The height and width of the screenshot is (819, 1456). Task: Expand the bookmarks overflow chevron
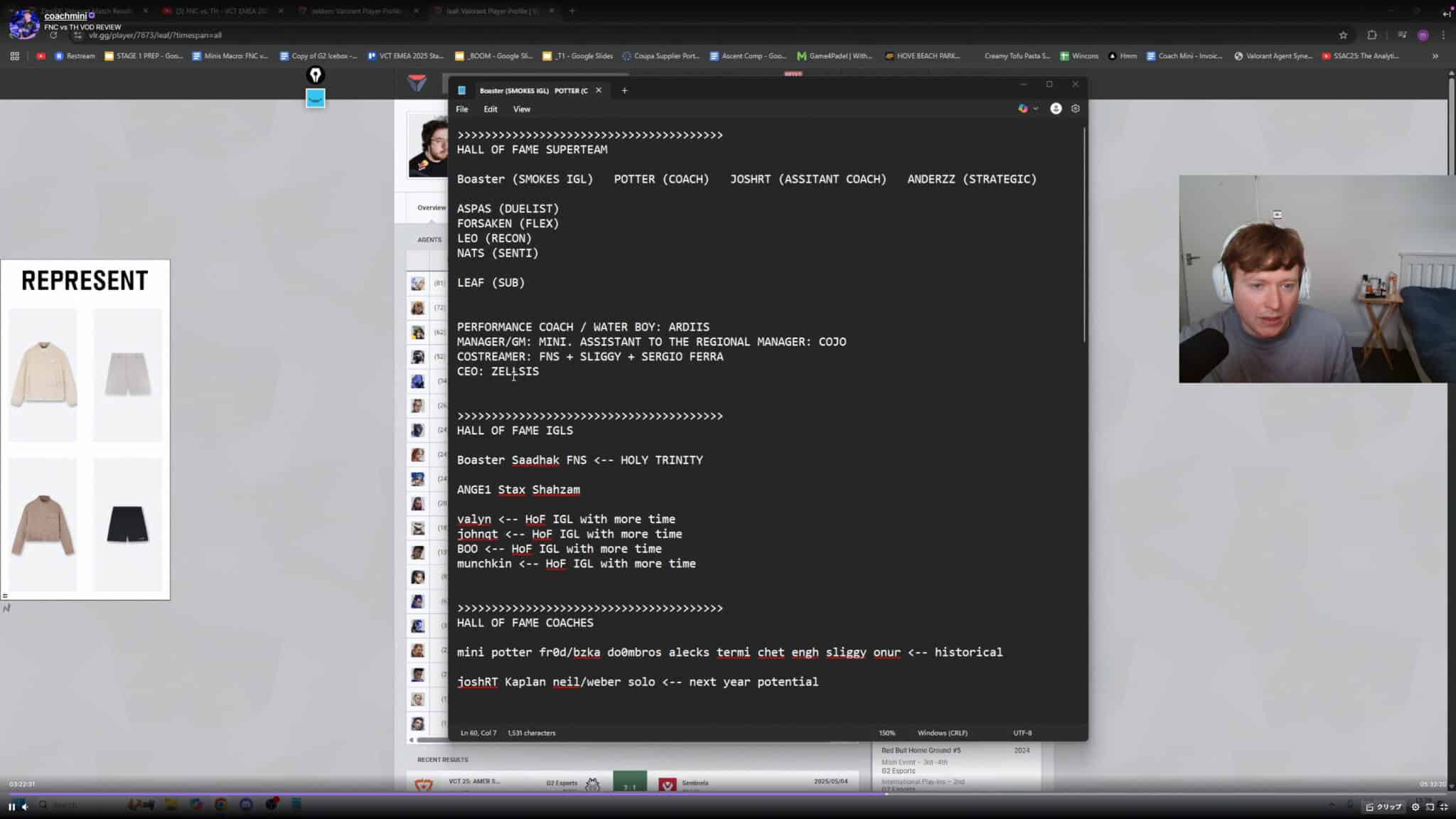[1435, 55]
